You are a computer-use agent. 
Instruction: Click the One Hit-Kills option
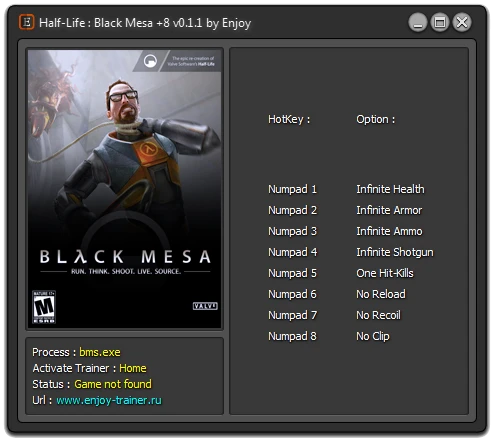click(x=385, y=273)
